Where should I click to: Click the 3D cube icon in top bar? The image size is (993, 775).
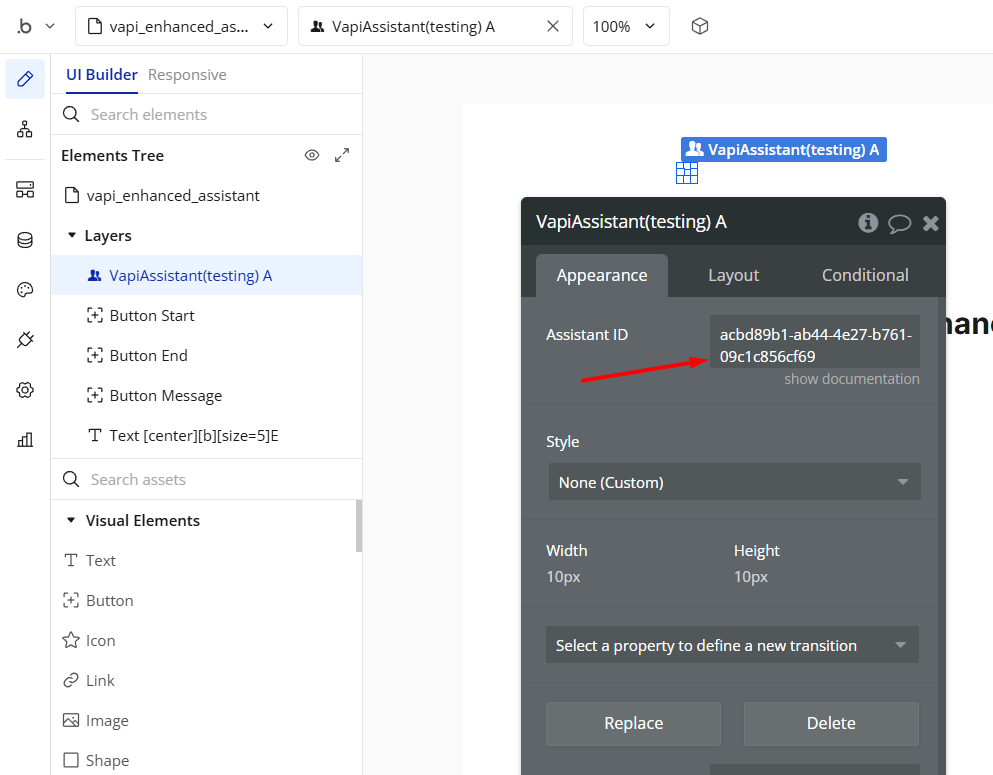[700, 26]
